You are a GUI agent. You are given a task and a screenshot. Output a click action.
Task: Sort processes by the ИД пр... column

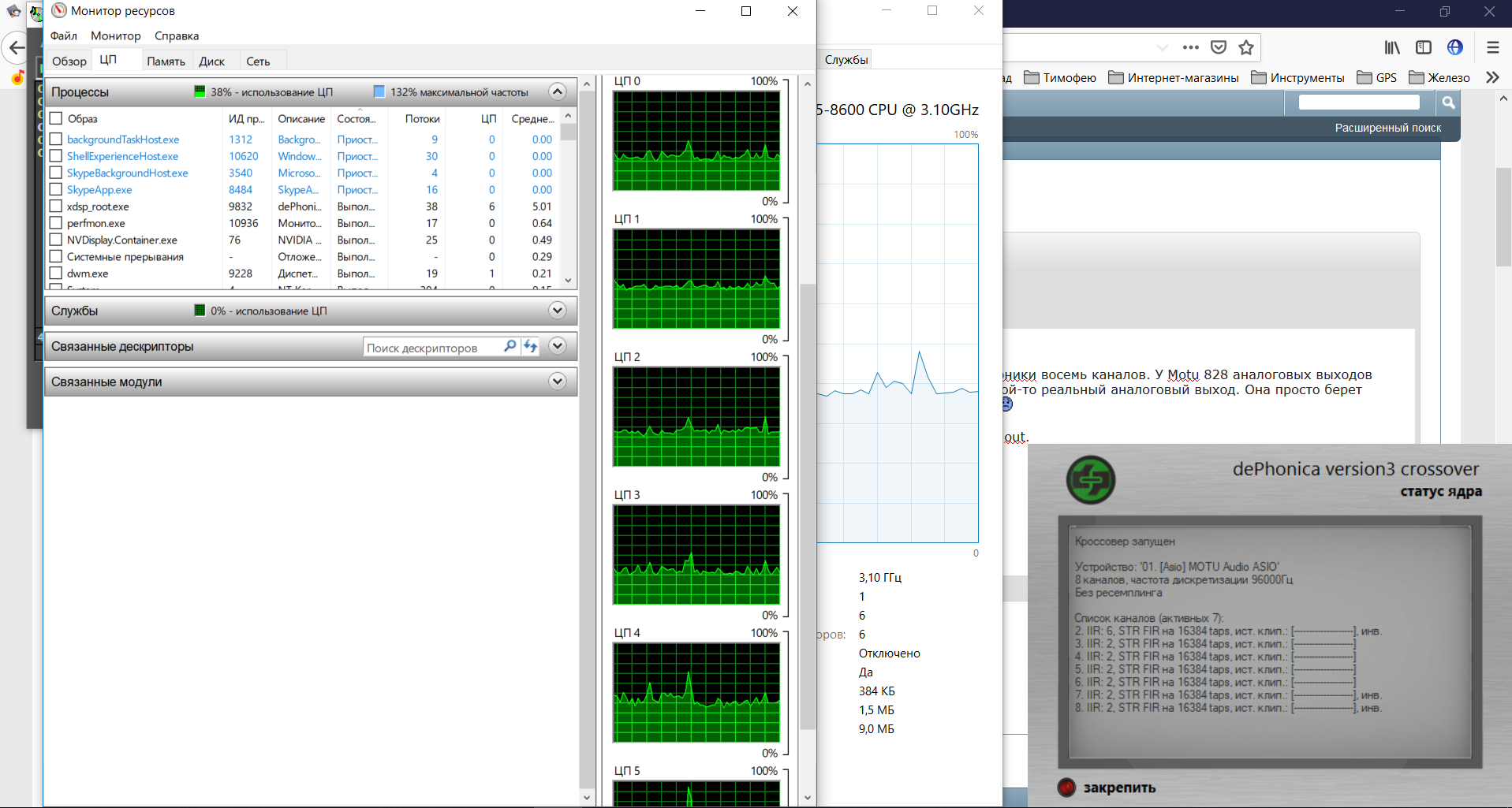tap(247, 118)
